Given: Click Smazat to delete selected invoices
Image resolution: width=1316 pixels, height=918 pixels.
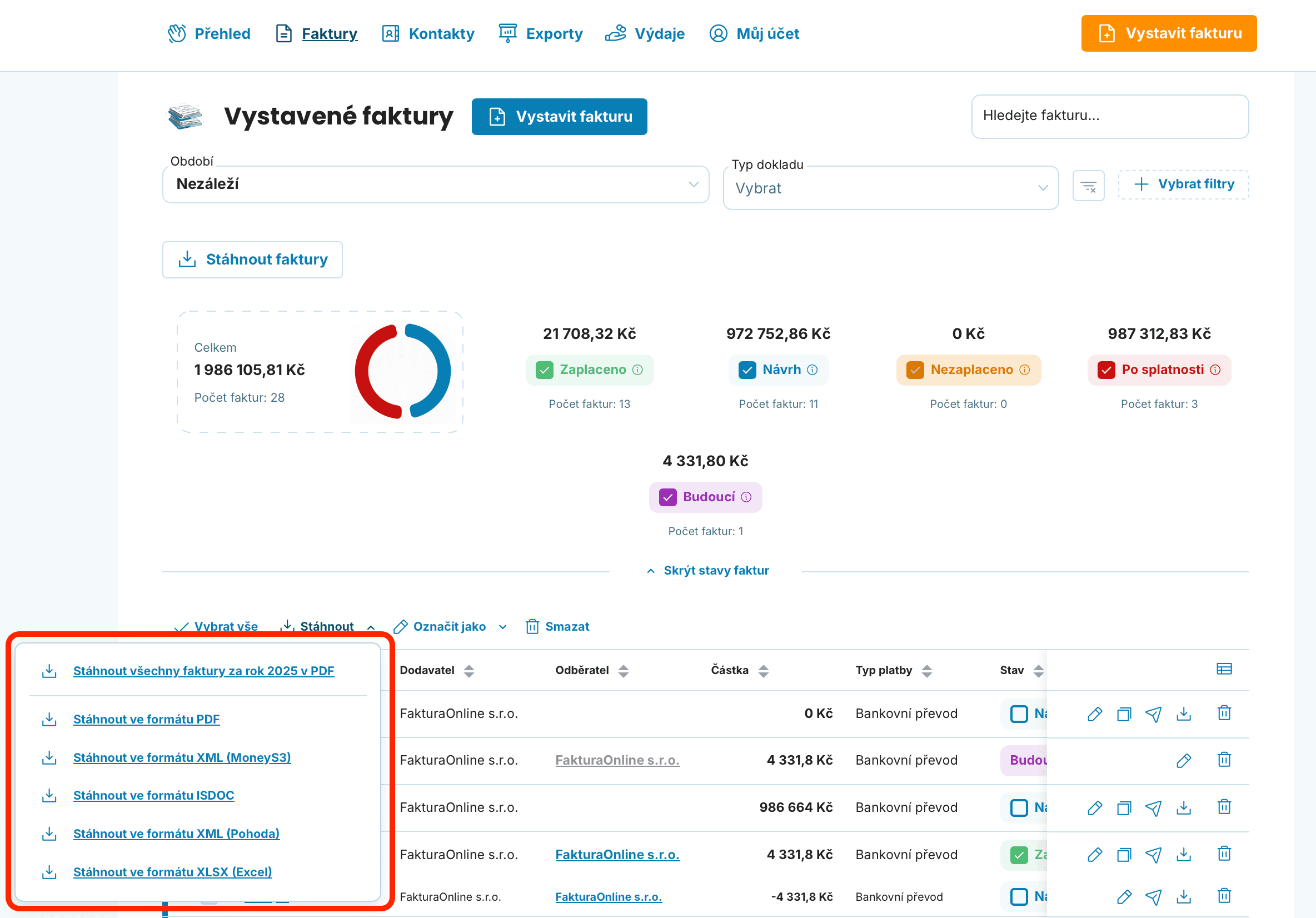Looking at the screenshot, I should coord(557,626).
